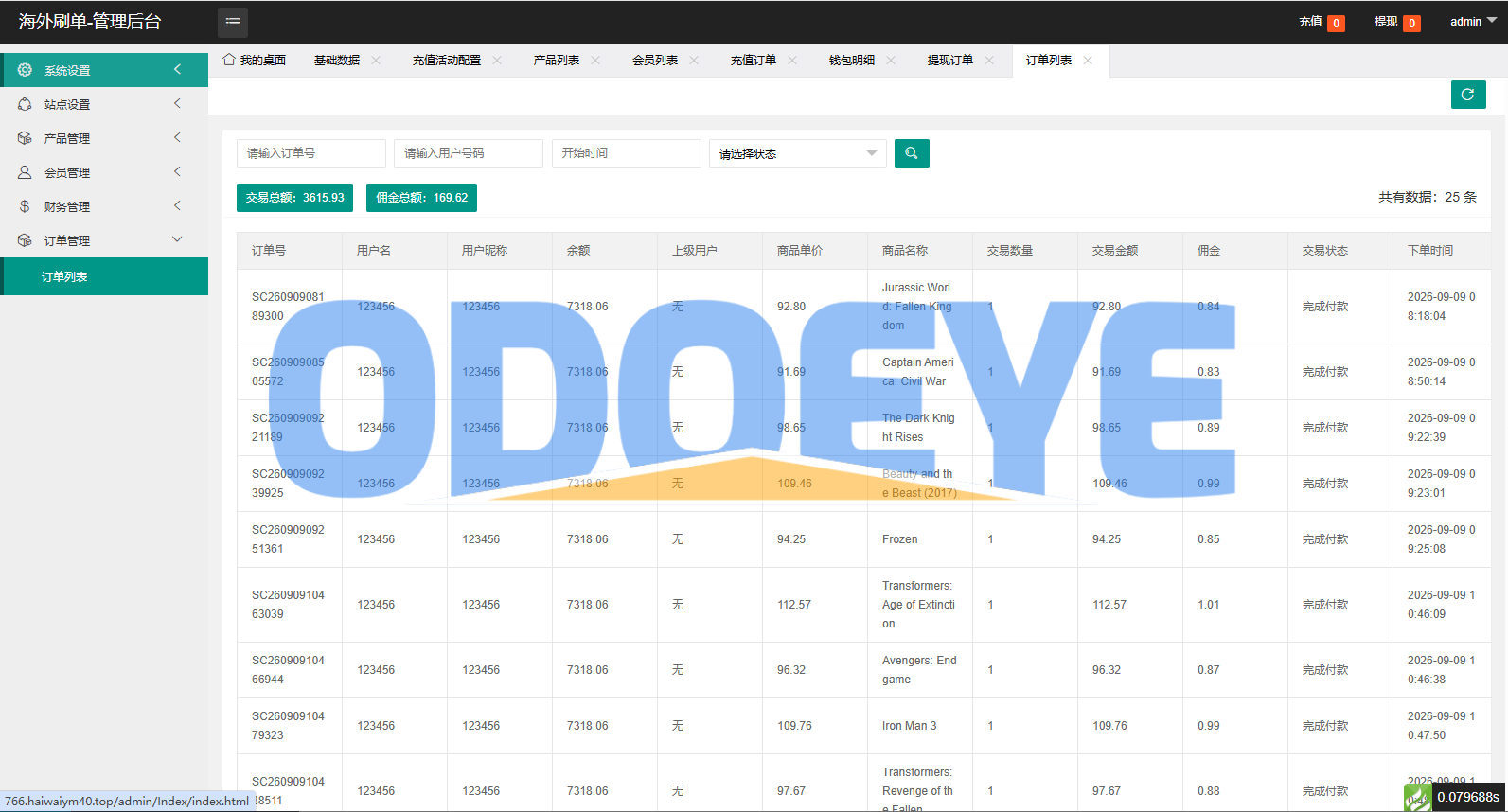The height and width of the screenshot is (812, 1508).
Task: Click the search magnifier button
Action: [x=912, y=153]
